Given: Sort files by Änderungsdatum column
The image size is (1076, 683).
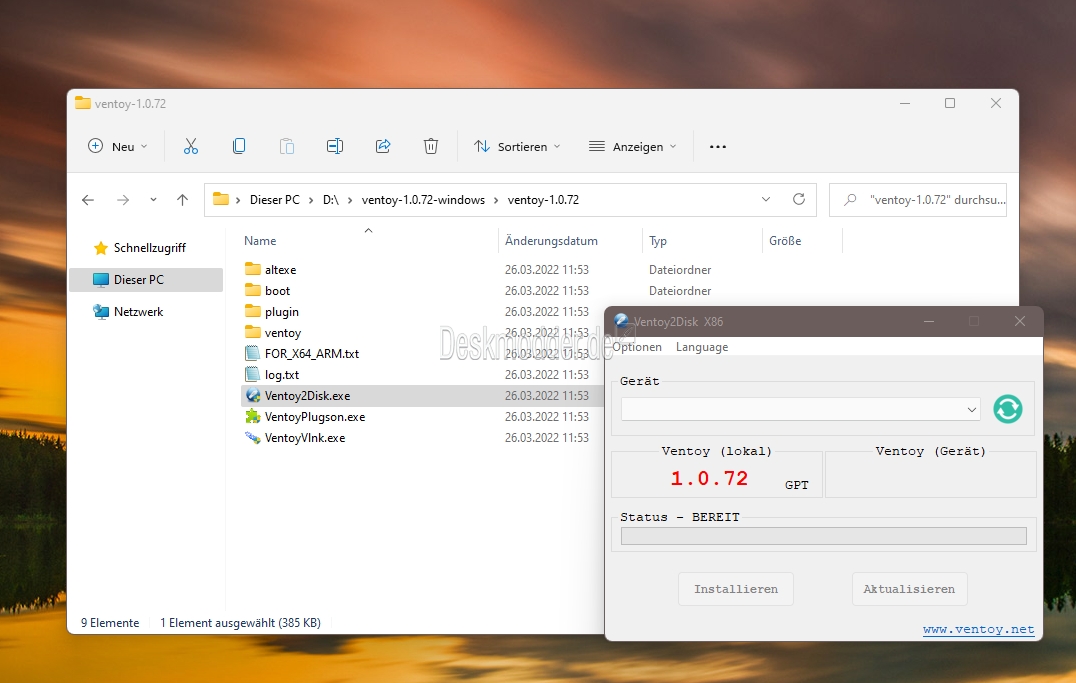Looking at the screenshot, I should click(551, 241).
